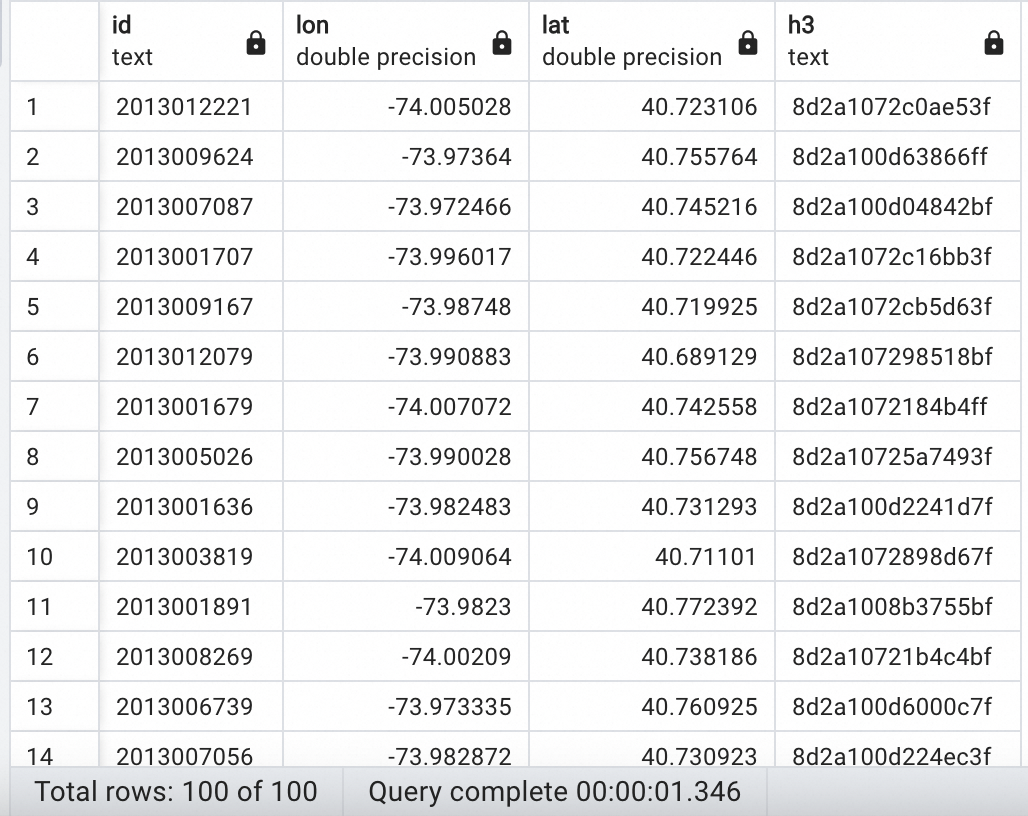Image resolution: width=1028 pixels, height=816 pixels.
Task: Select row number 7 header
Action: [54, 406]
